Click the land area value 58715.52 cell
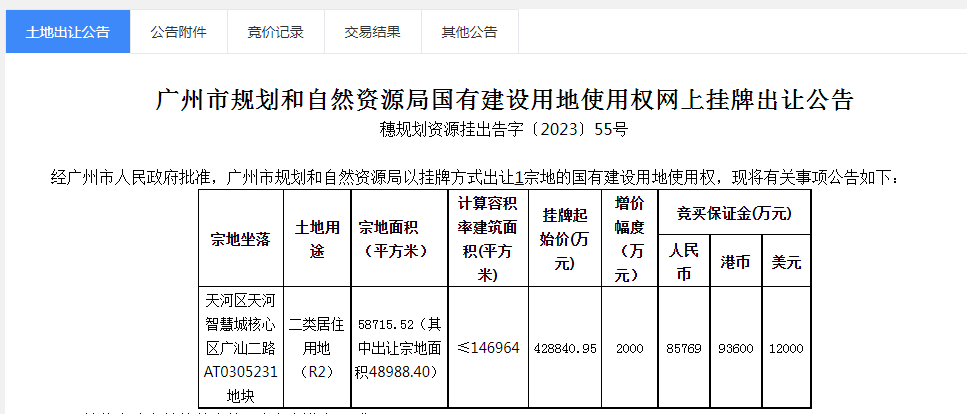This screenshot has width=967, height=414. click(400, 347)
